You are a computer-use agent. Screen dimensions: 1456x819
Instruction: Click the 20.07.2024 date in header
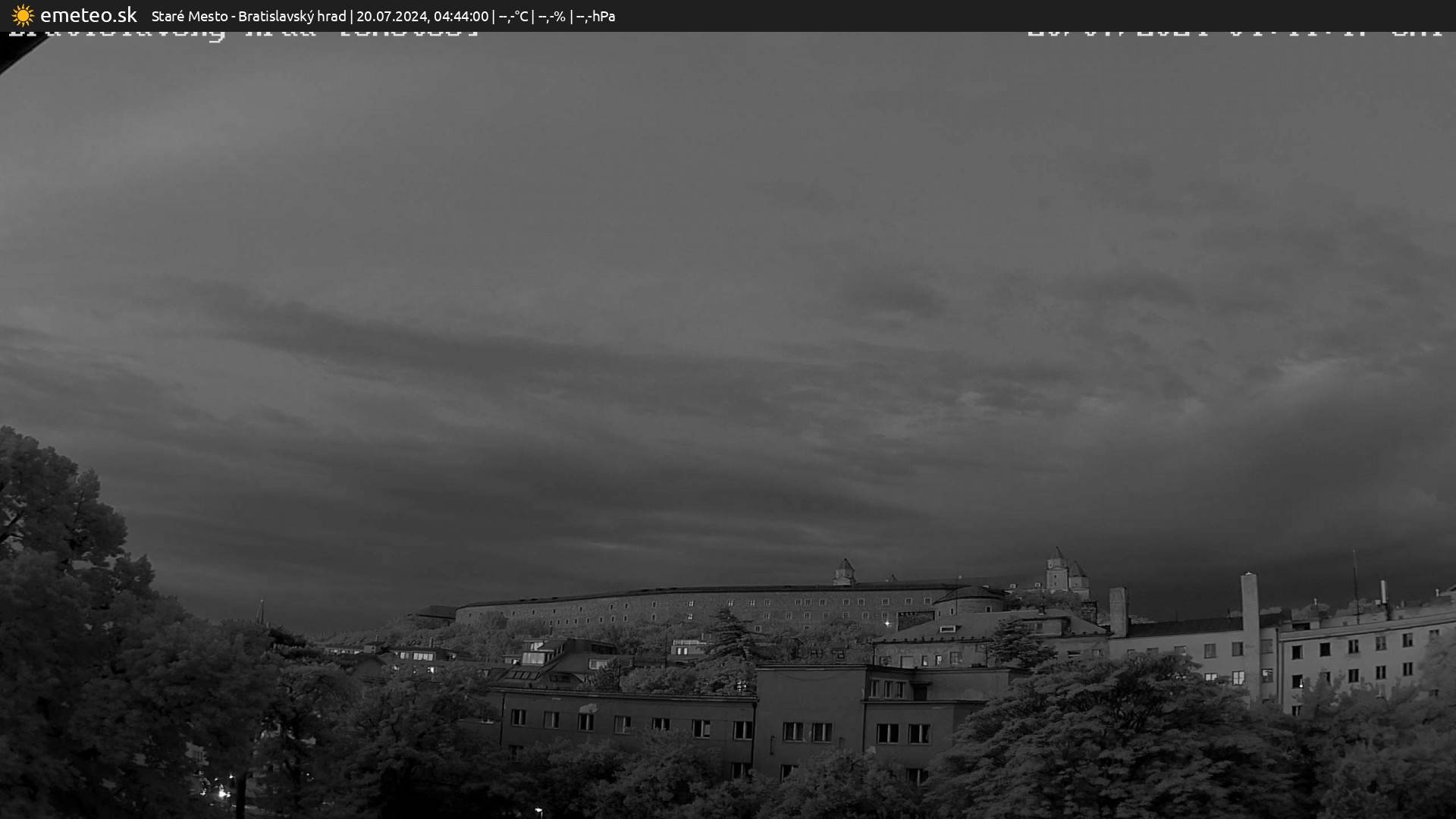391,16
